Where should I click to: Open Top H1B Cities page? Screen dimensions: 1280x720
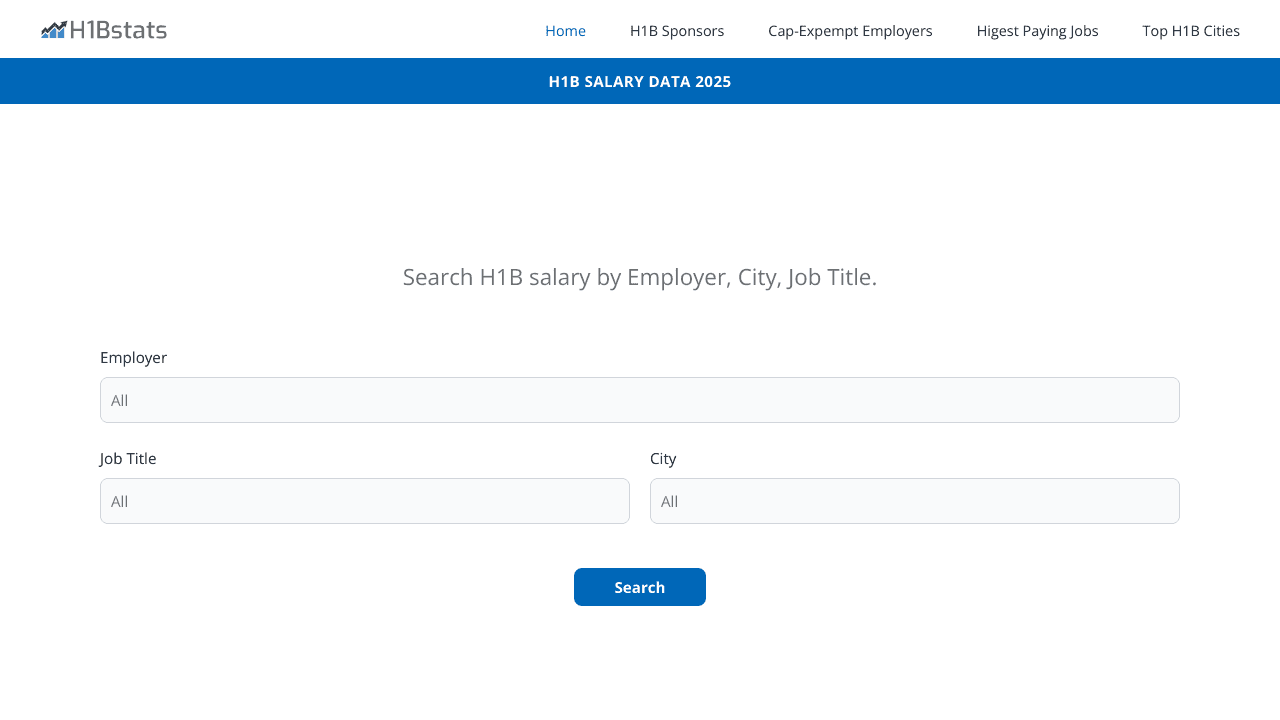pos(1191,31)
